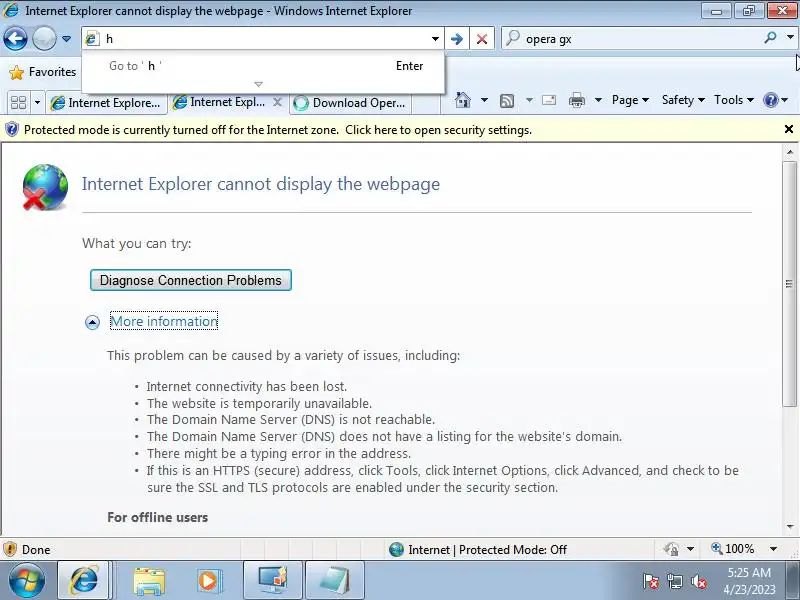Click the muted volume tray icon
This screenshot has width=800, height=600.
(699, 581)
